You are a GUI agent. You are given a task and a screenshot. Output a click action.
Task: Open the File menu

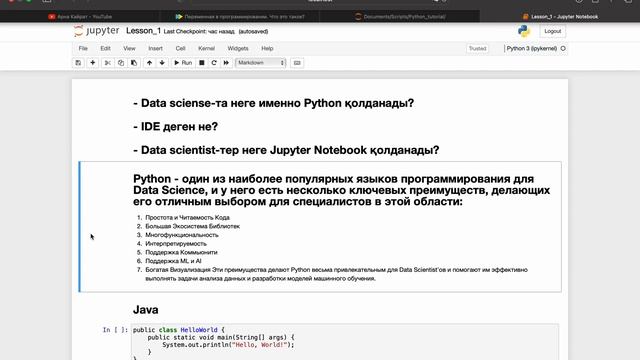pos(83,48)
